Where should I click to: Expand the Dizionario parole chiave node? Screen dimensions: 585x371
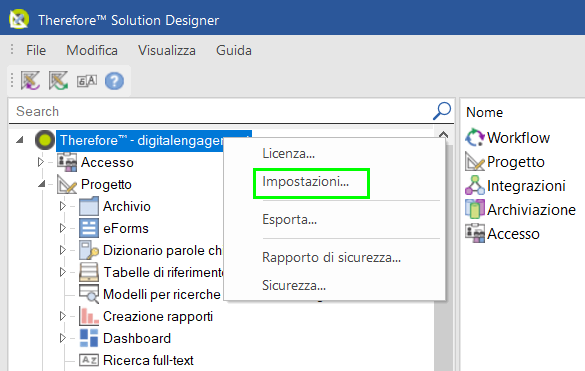[63, 250]
